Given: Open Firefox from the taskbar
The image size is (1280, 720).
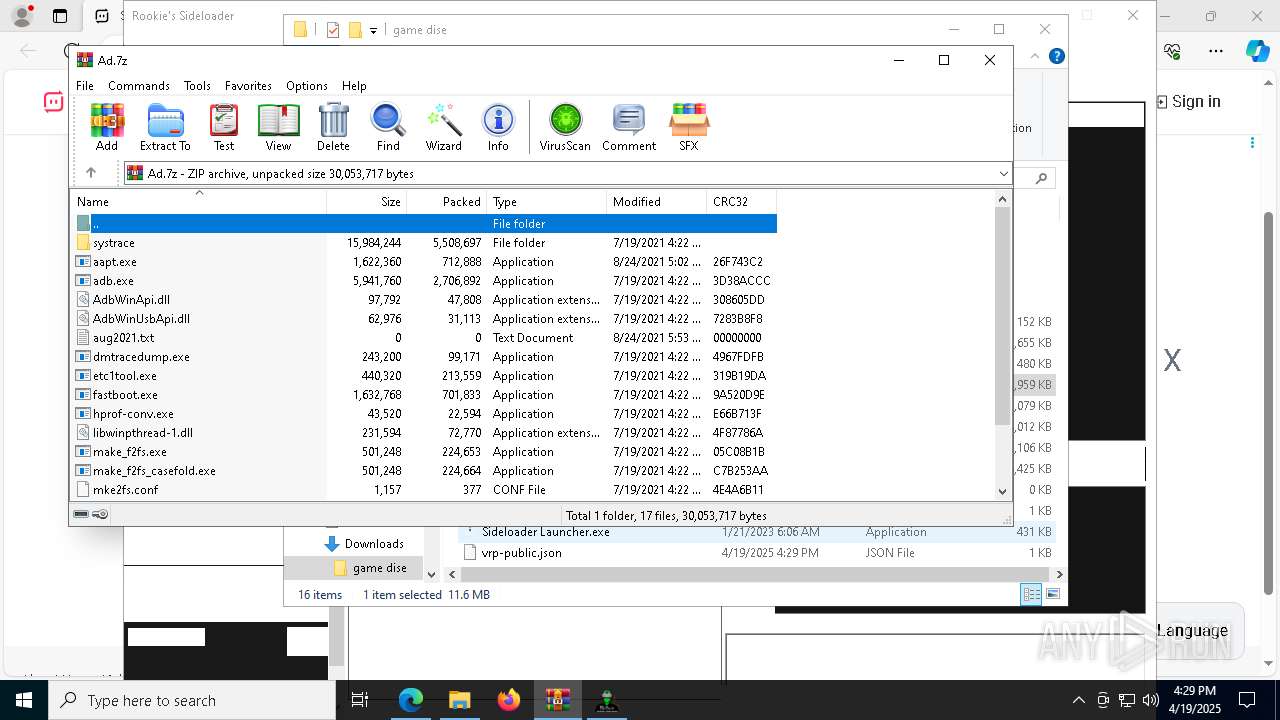Looking at the screenshot, I should (509, 700).
